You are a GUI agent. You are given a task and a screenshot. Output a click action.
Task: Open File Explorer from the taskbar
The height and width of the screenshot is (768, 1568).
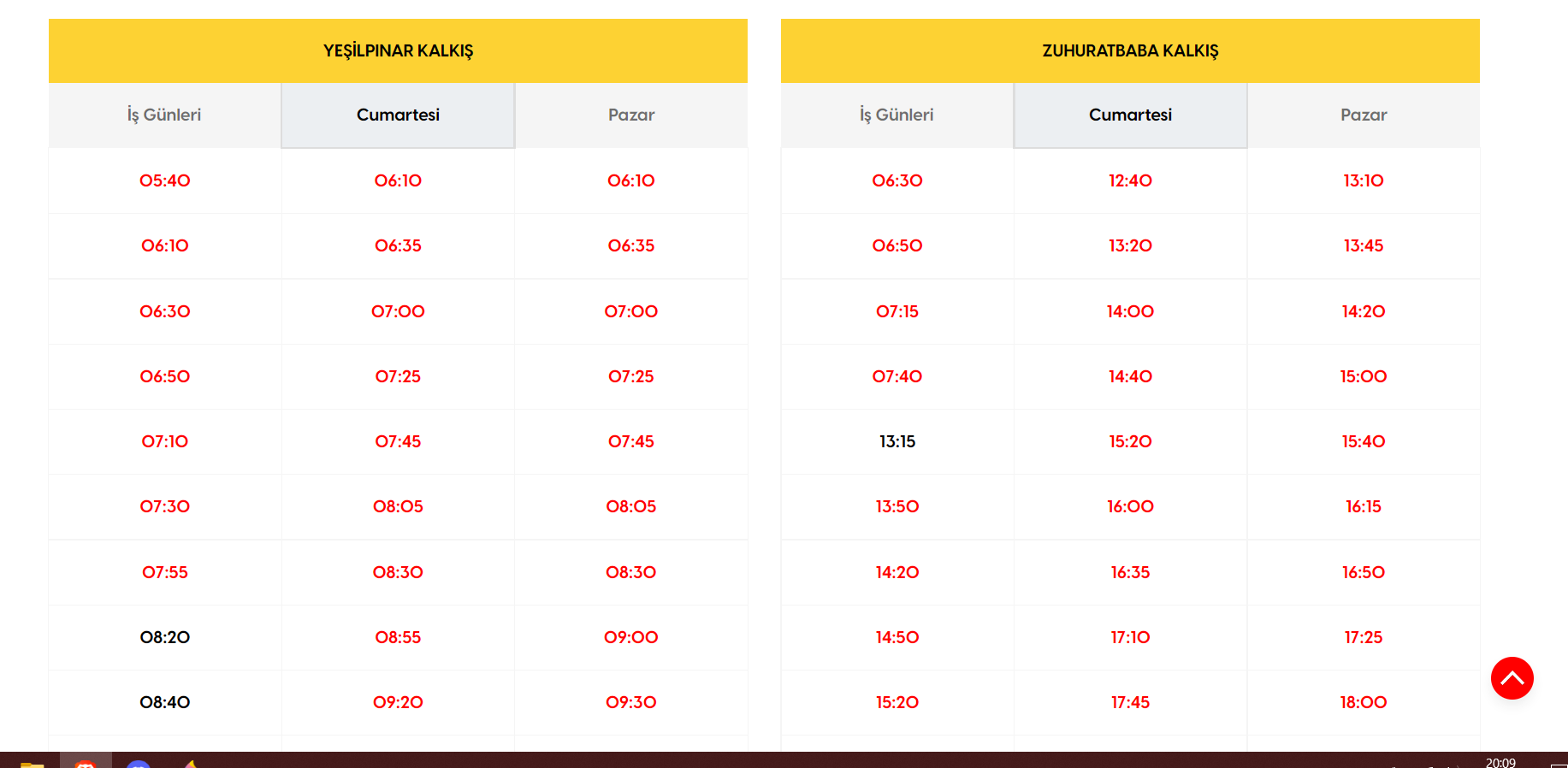32,763
